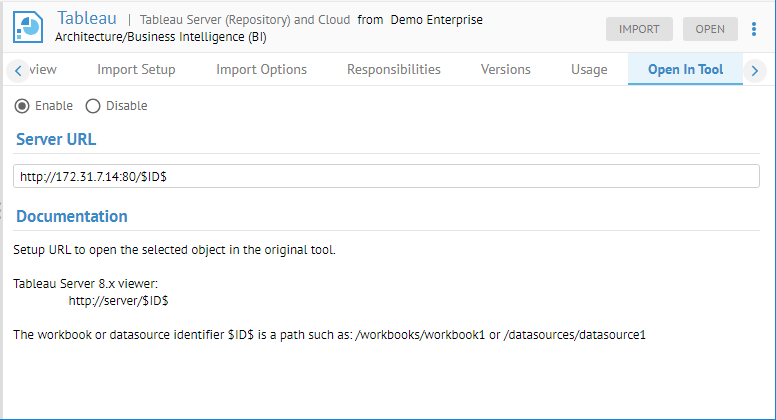Image resolution: width=776 pixels, height=420 pixels.
Task: Select the Disable radio button
Action: pyautogui.click(x=93, y=106)
